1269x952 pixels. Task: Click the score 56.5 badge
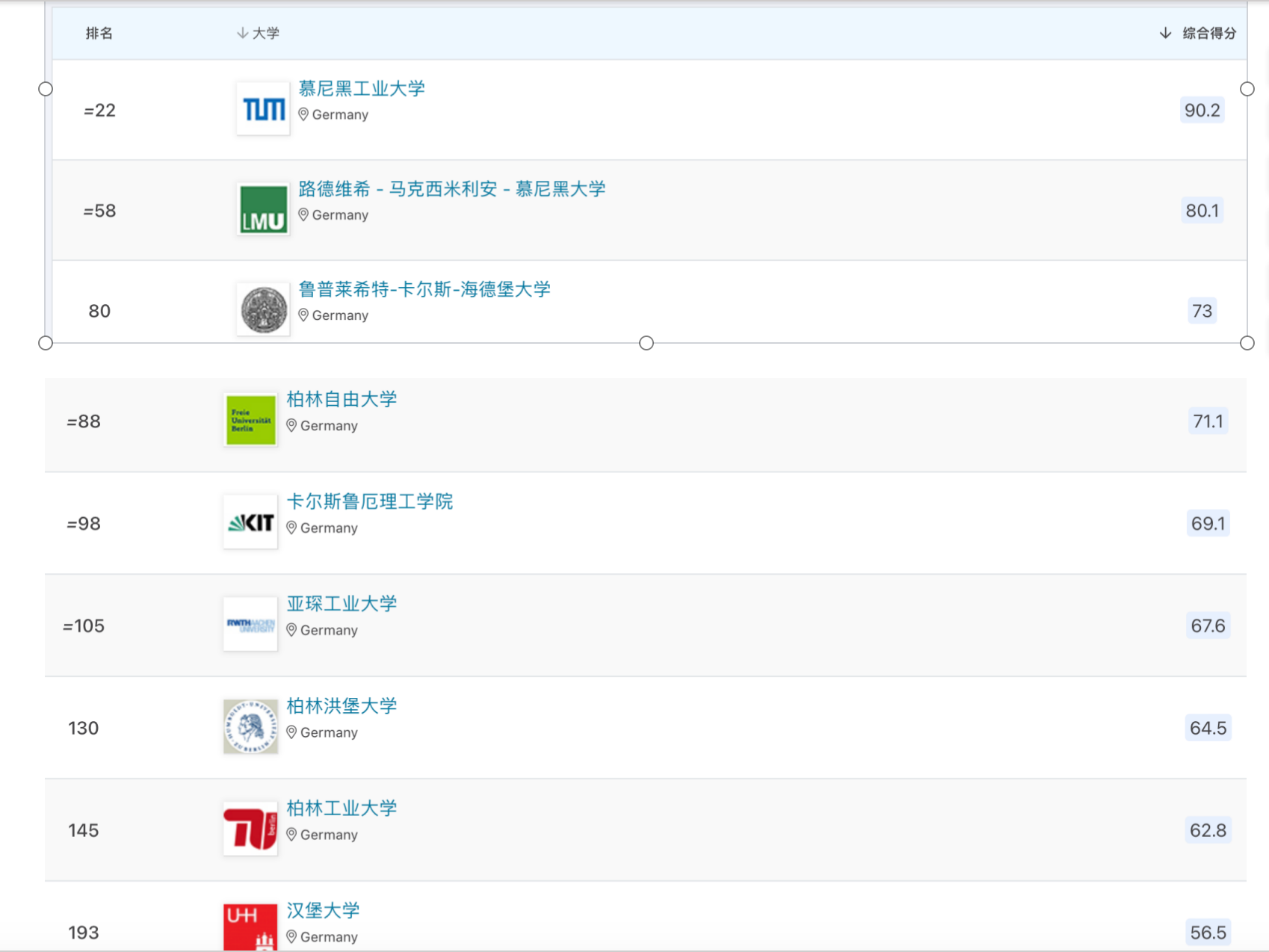[1208, 933]
